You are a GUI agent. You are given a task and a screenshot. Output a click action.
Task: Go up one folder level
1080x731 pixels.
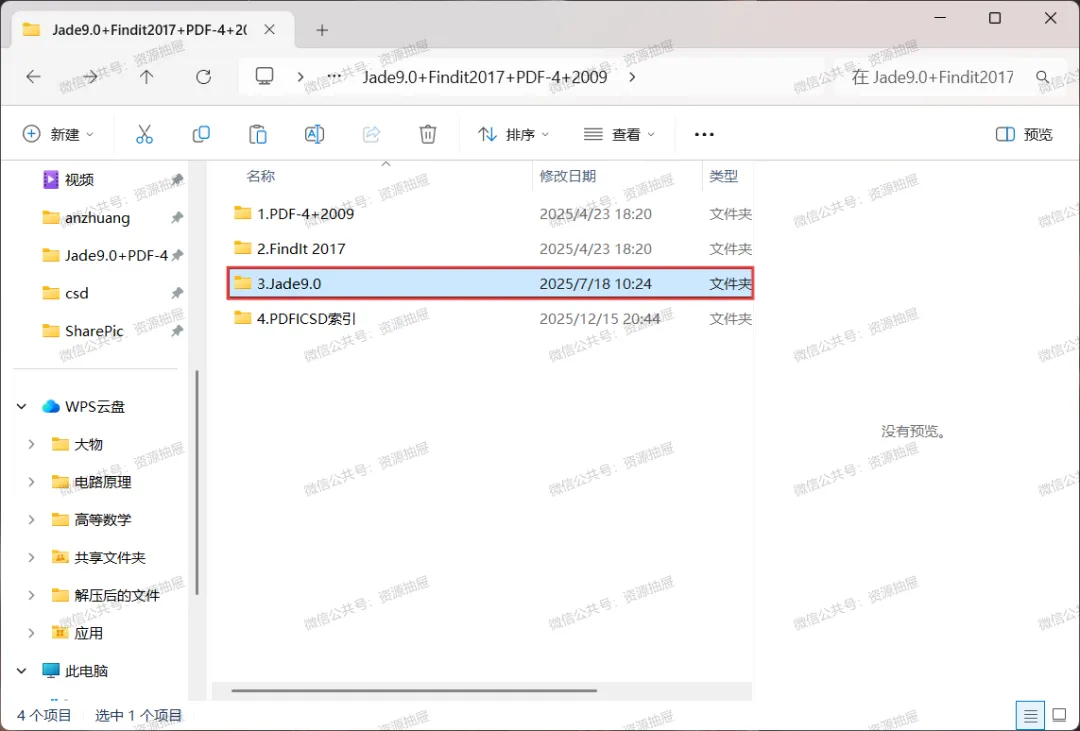(x=147, y=77)
